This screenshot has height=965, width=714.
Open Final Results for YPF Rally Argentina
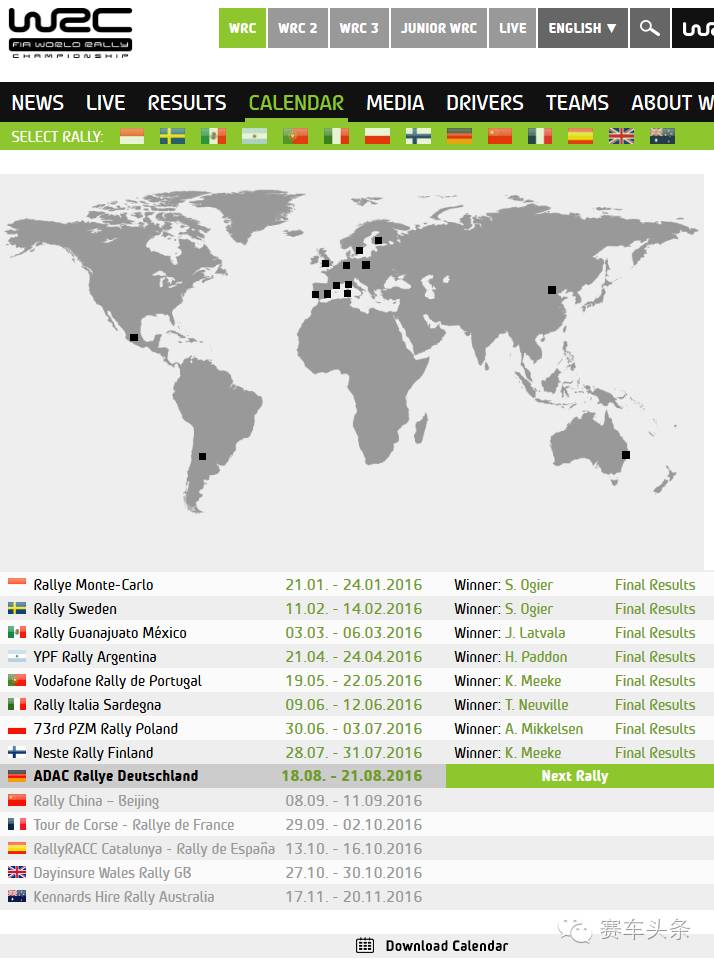[x=655, y=657]
